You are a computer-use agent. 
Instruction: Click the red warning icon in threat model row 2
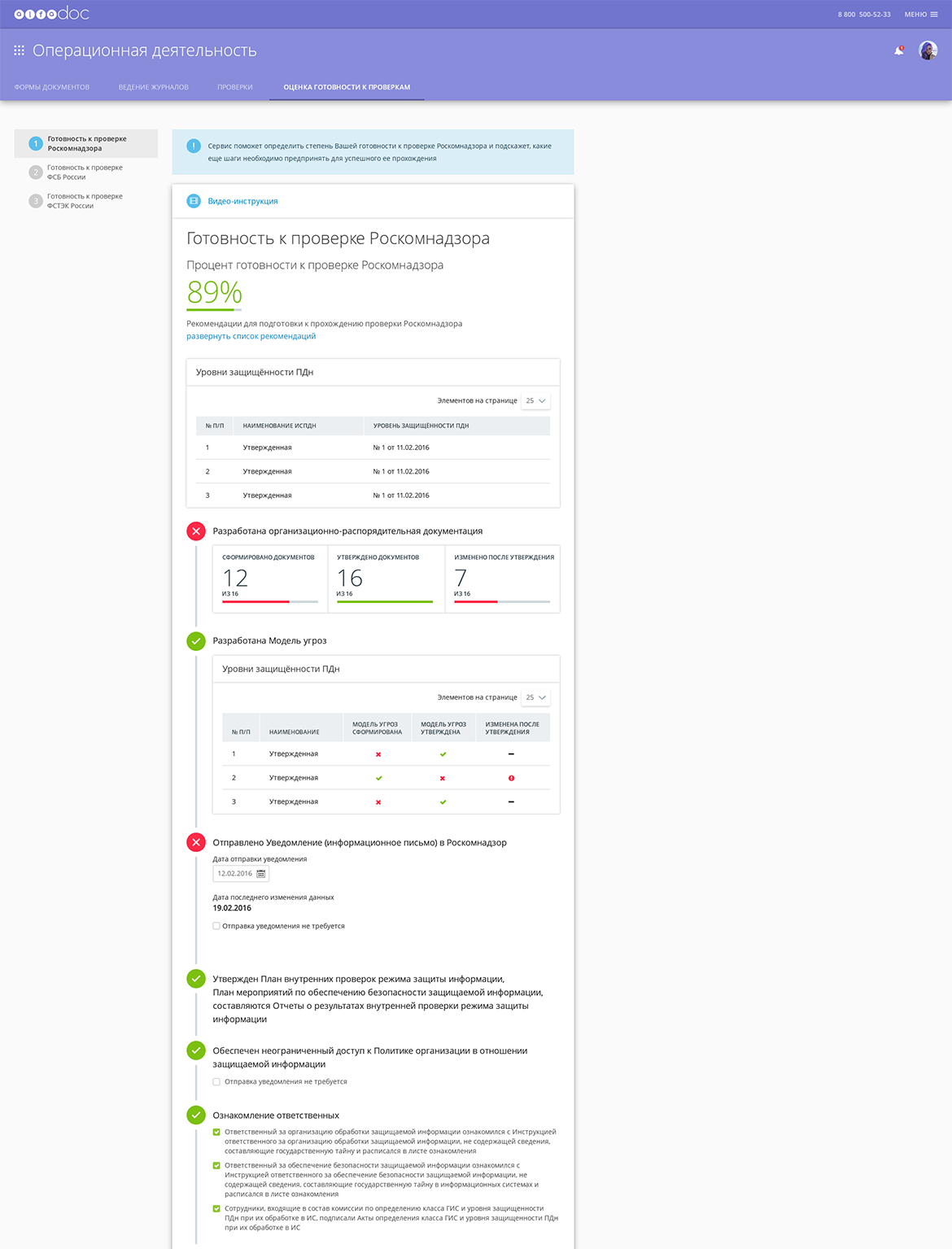[x=511, y=779]
